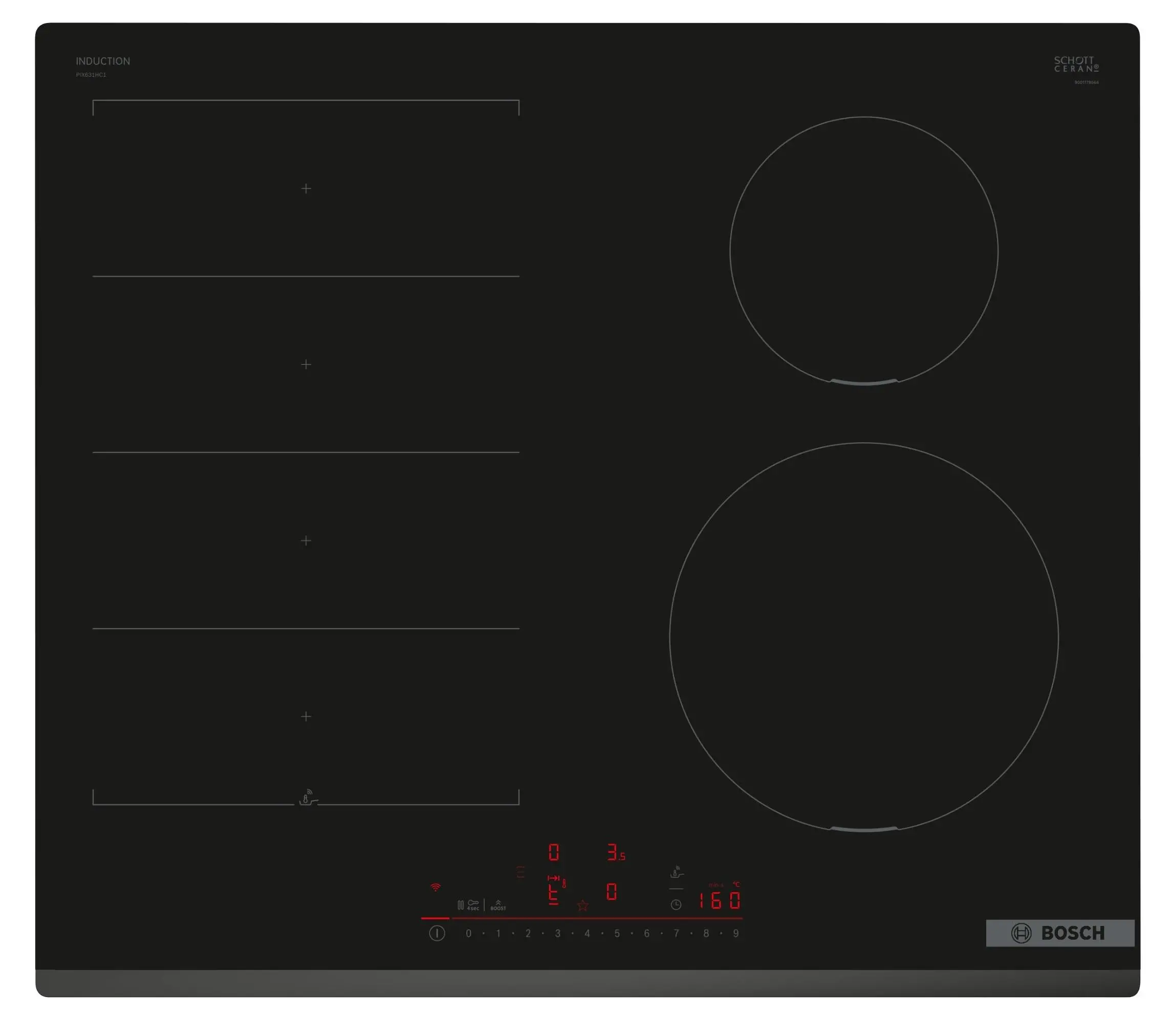Select the top-left zone showing 0

click(x=553, y=852)
